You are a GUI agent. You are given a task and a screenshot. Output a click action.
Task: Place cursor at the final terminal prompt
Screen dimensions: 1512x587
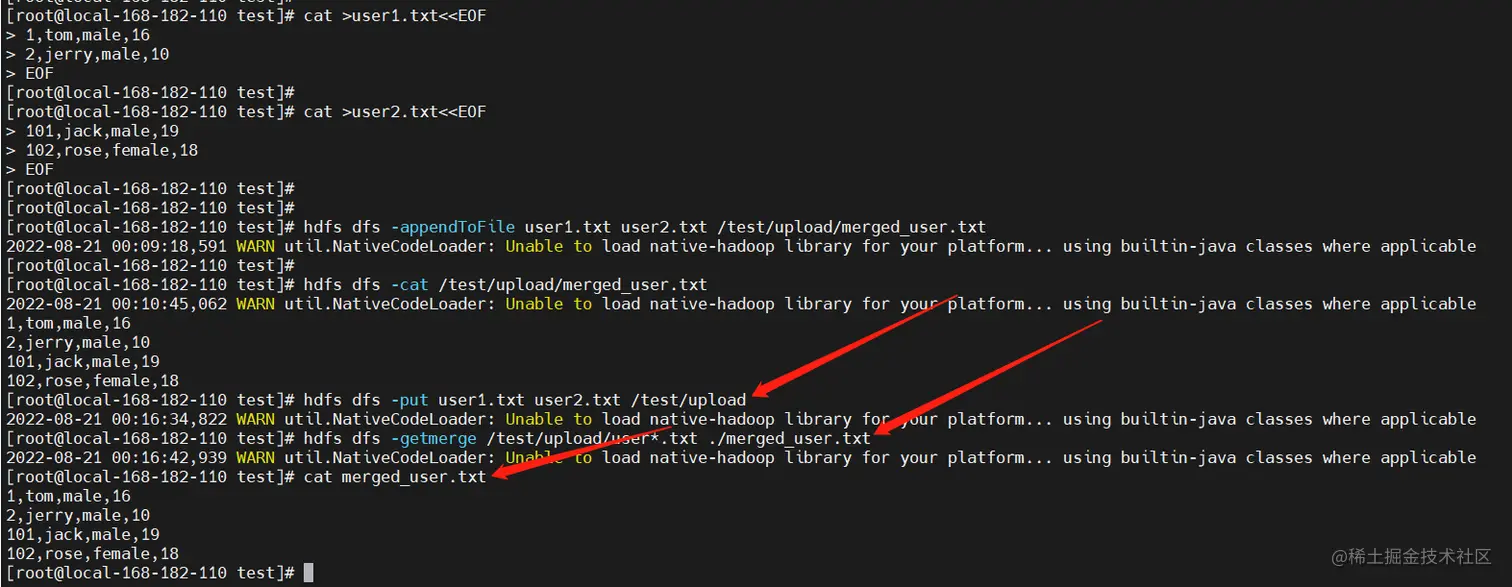309,573
